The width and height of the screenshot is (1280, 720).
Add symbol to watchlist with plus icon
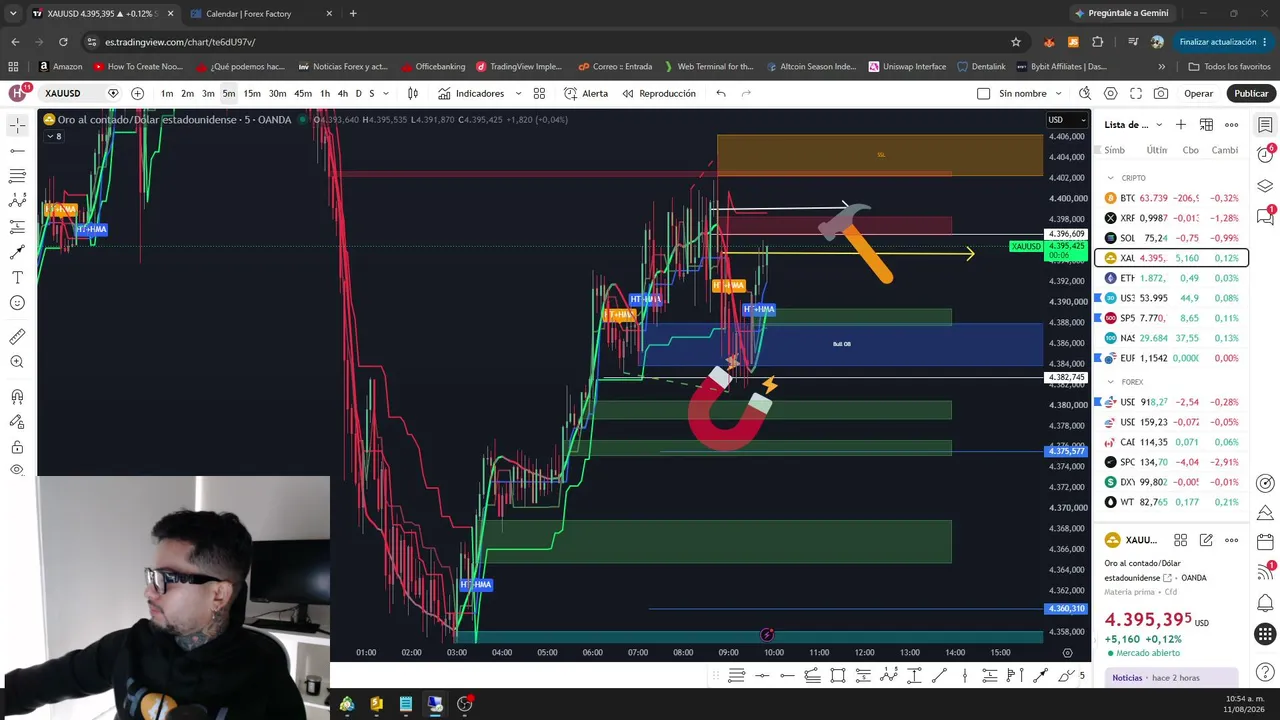tap(1181, 125)
